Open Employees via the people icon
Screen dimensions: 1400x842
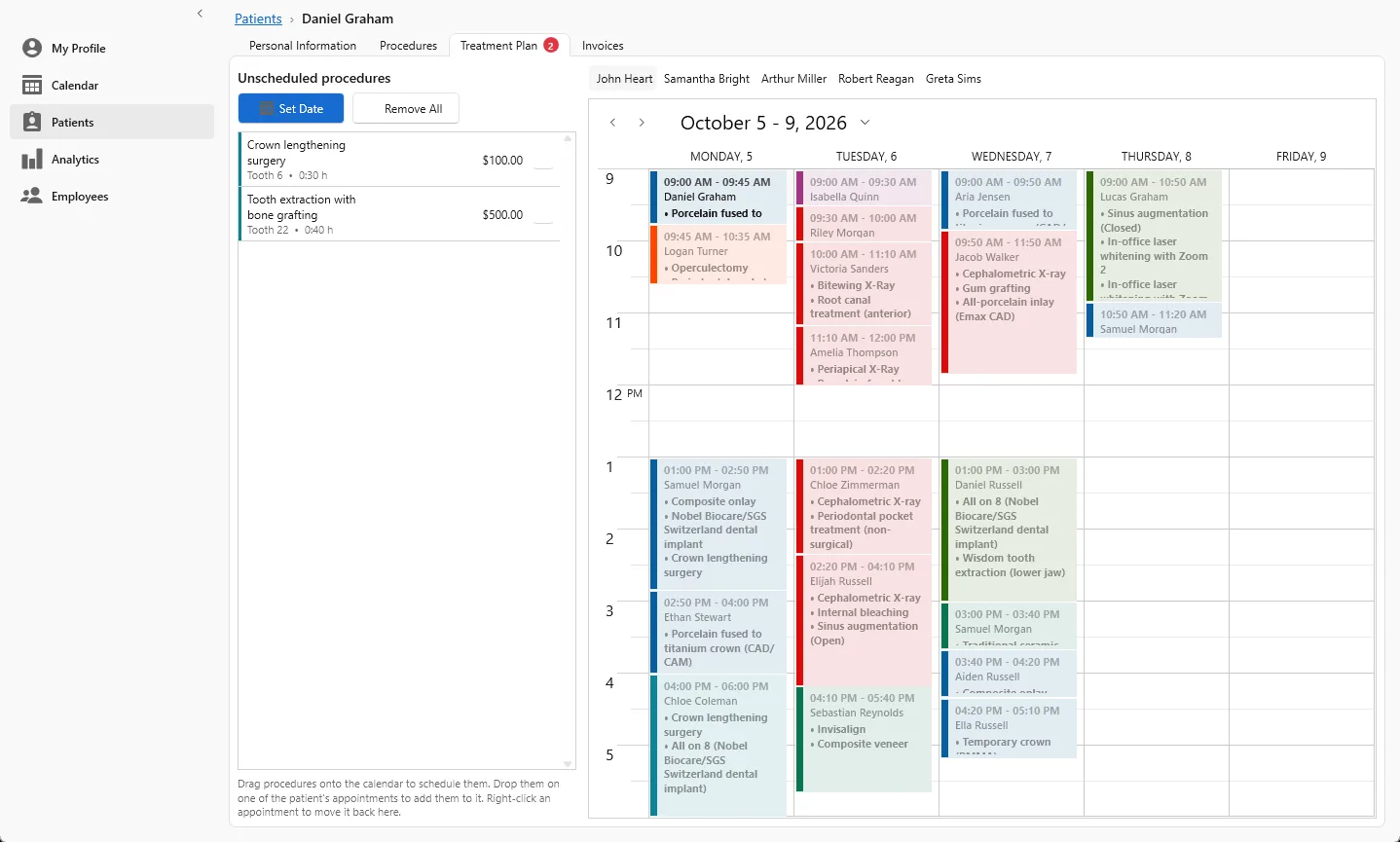click(32, 196)
